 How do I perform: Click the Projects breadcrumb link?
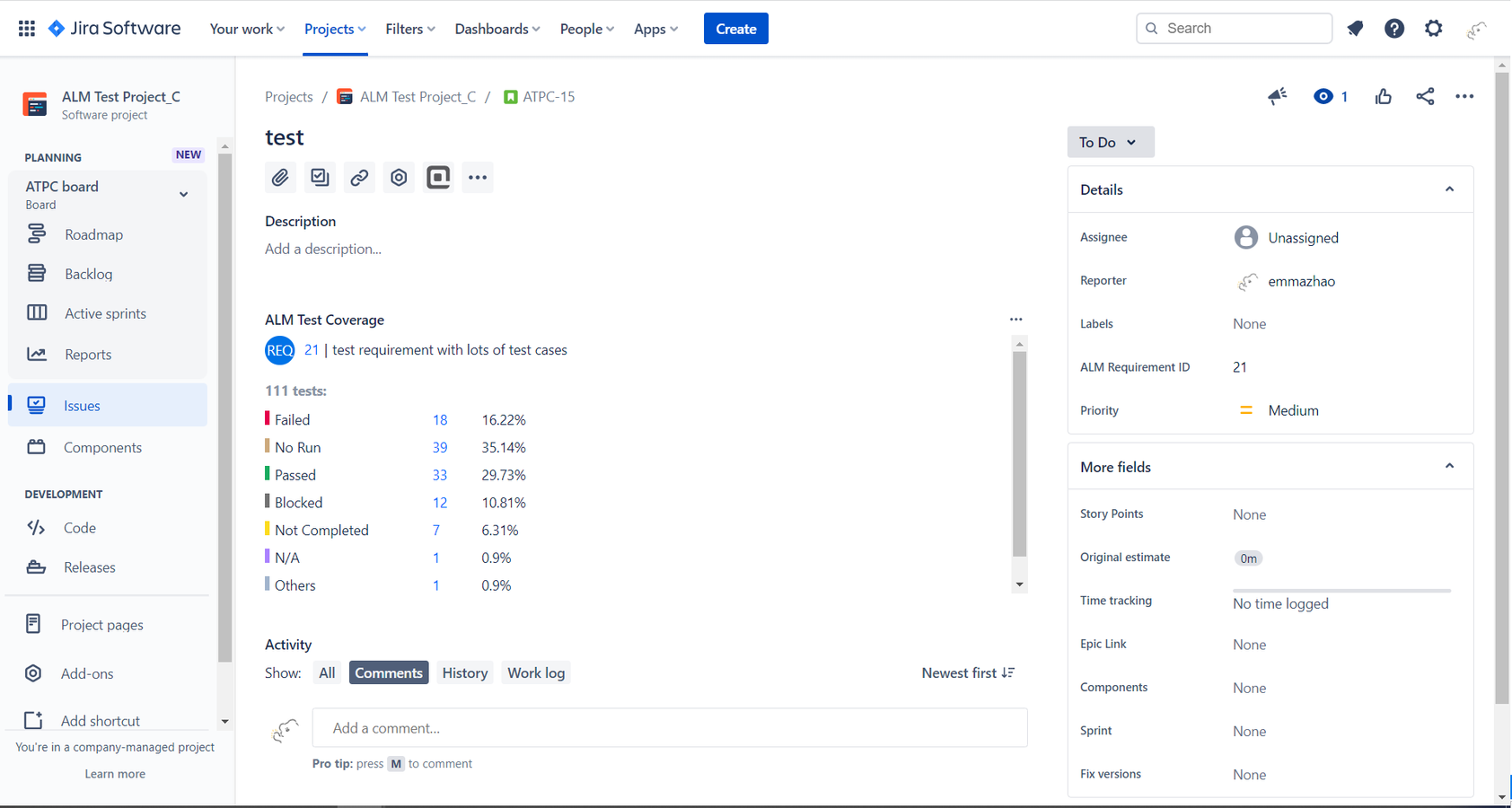click(x=289, y=97)
